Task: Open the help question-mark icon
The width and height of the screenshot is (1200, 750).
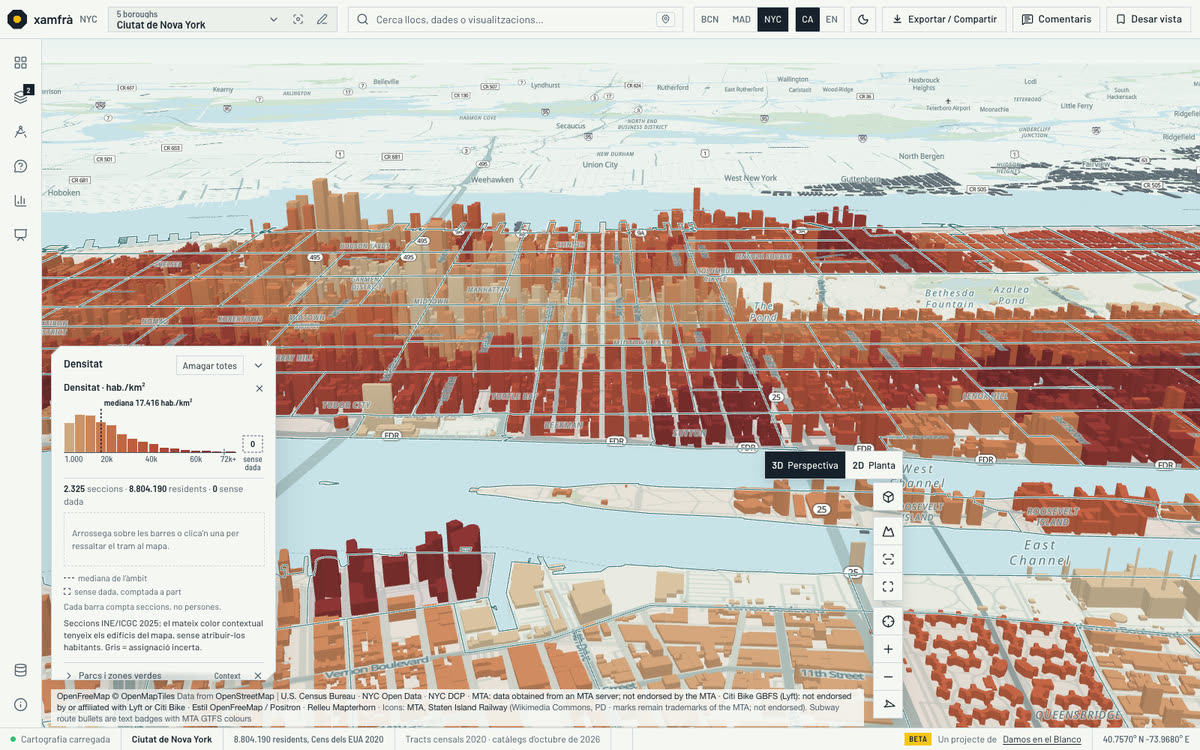Action: (20, 166)
